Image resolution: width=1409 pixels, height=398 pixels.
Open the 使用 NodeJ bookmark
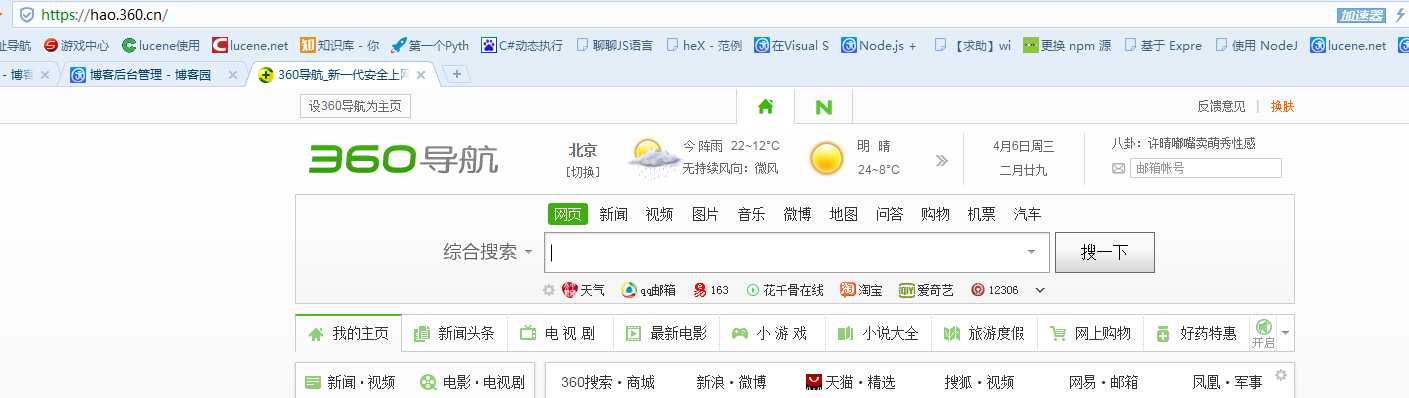coord(1256,45)
